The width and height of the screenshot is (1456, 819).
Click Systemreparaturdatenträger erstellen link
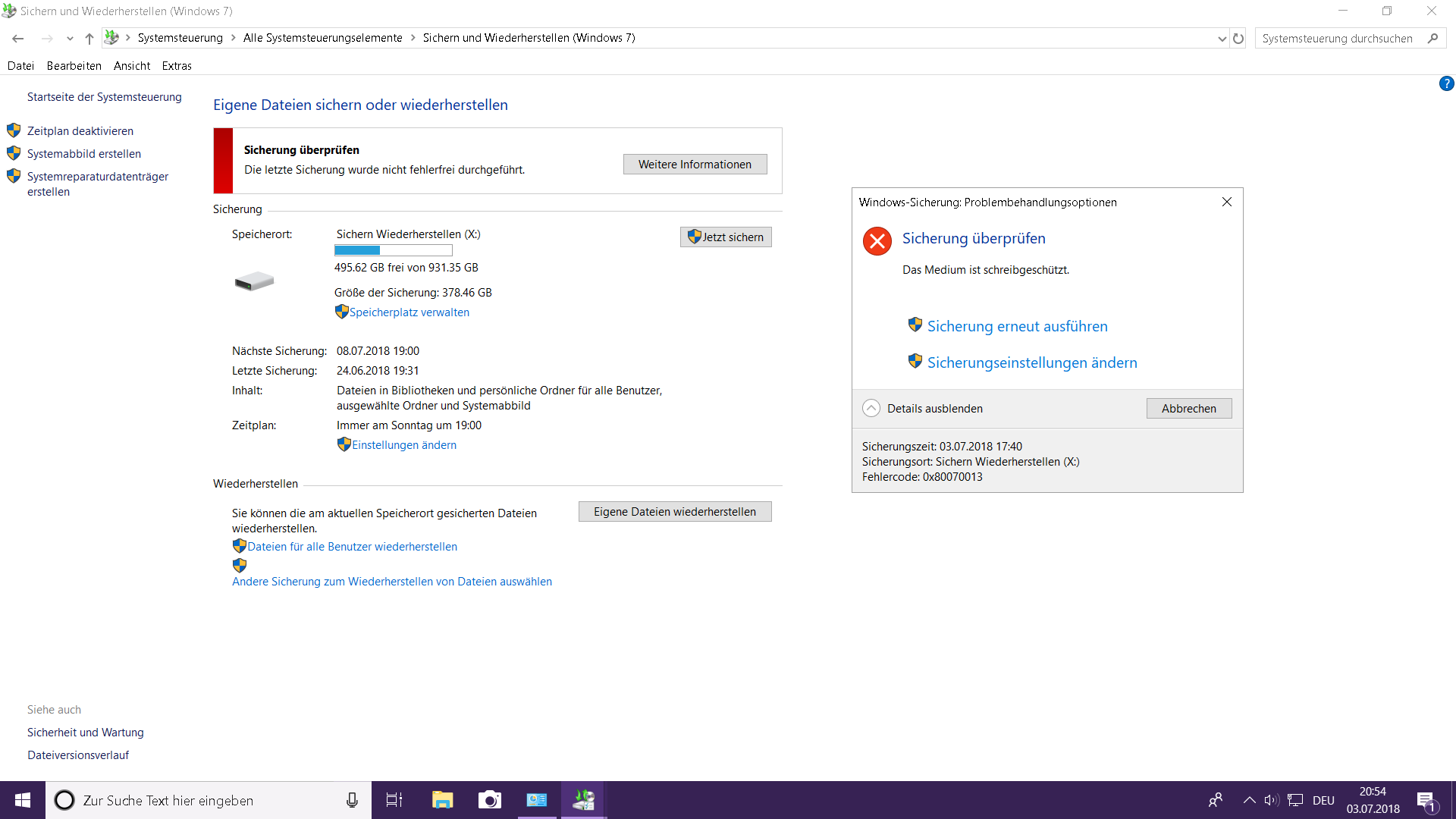[98, 184]
